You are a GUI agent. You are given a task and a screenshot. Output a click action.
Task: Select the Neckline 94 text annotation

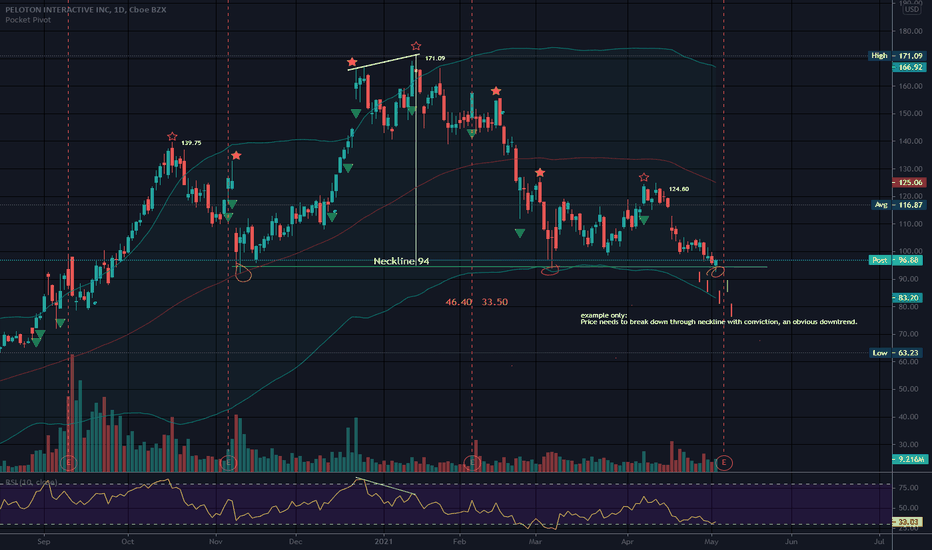click(401, 261)
